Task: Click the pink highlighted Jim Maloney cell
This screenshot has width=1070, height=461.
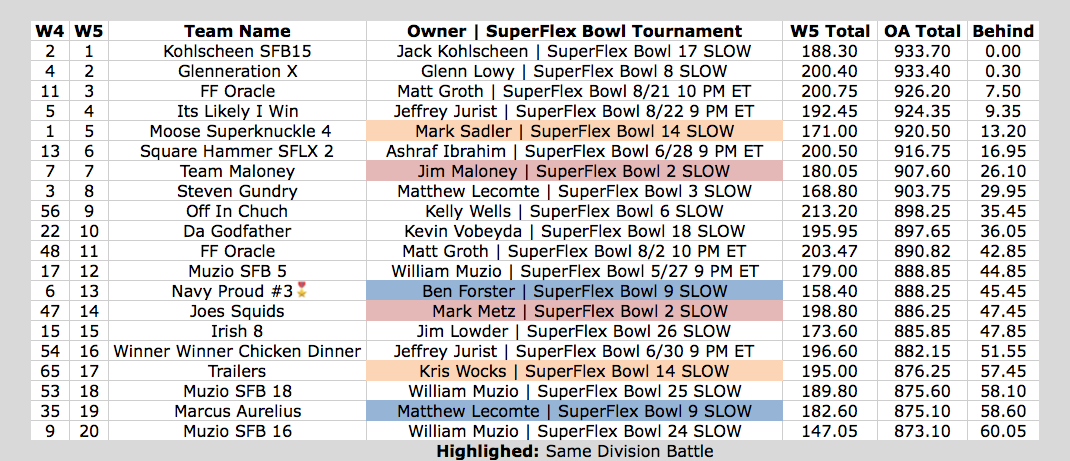Action: click(x=575, y=171)
